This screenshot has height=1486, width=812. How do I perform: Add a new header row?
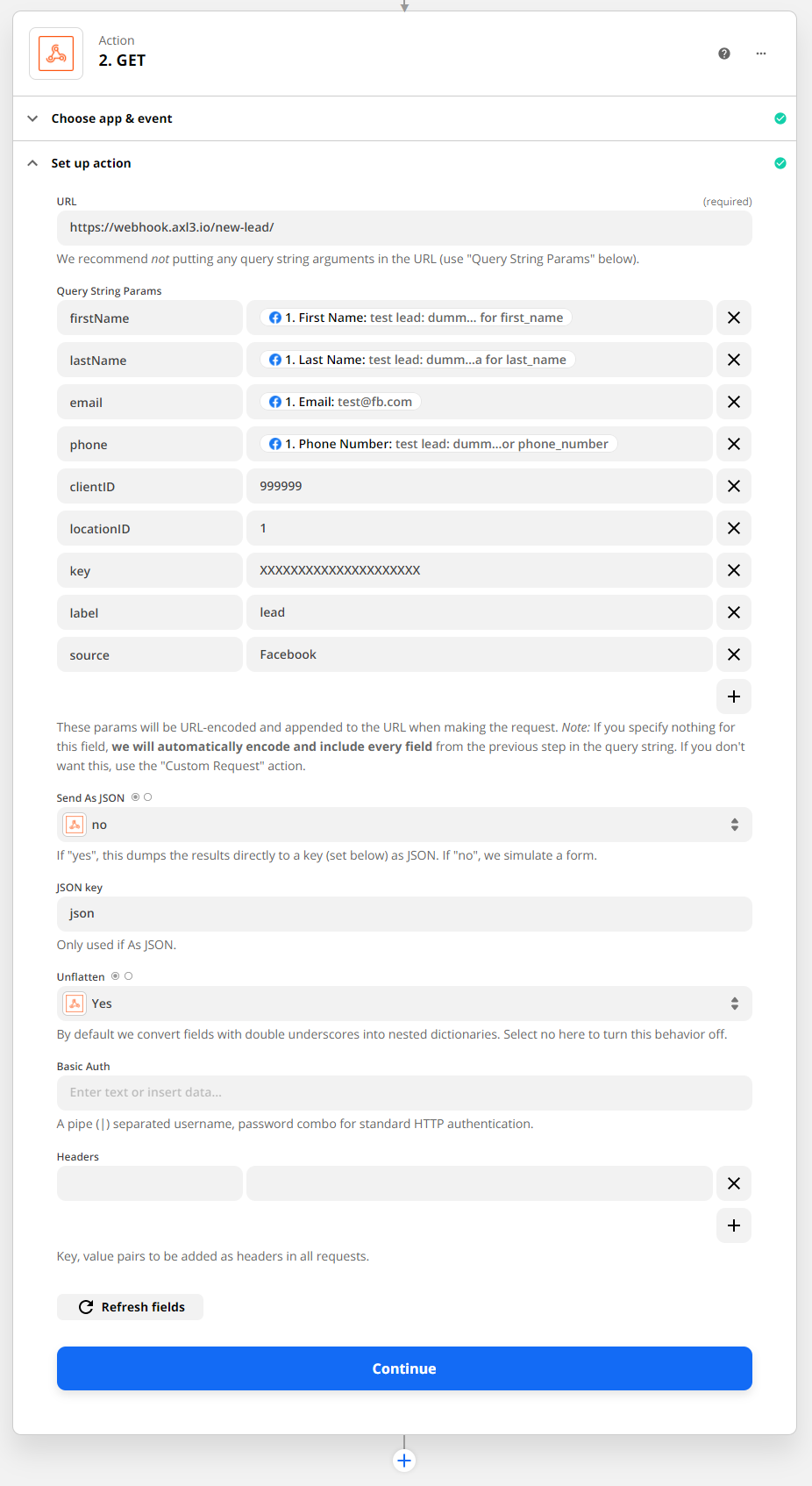(x=734, y=1225)
